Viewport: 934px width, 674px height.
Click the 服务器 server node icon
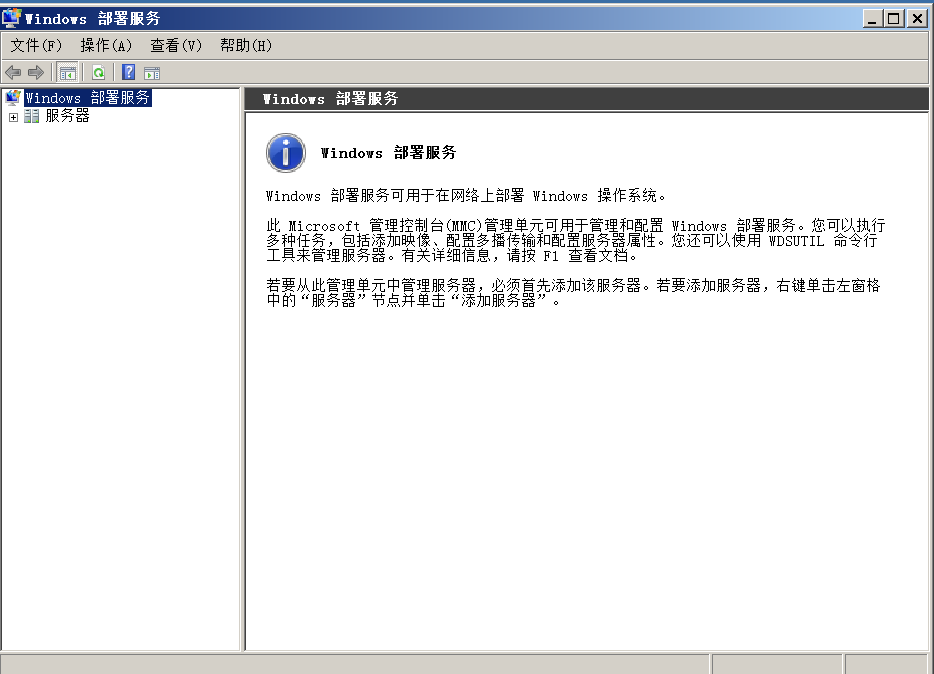[32, 116]
